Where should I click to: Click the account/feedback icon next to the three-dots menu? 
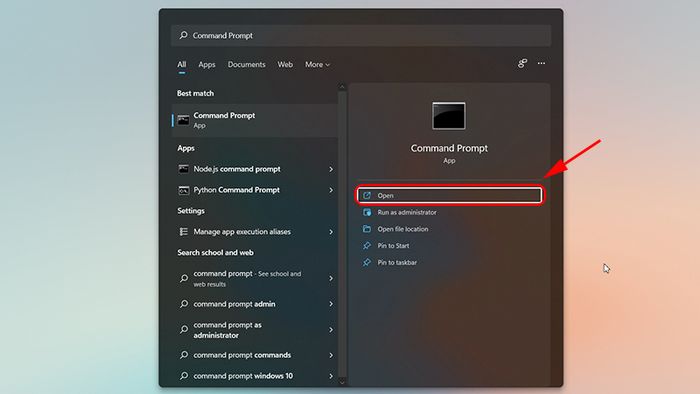click(x=522, y=63)
